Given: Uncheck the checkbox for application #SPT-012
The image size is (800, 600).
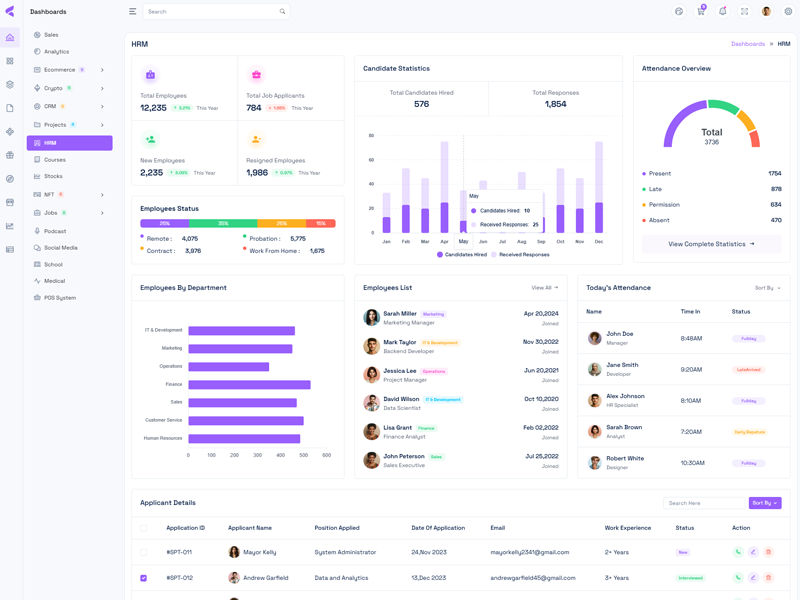Looking at the screenshot, I should [143, 578].
